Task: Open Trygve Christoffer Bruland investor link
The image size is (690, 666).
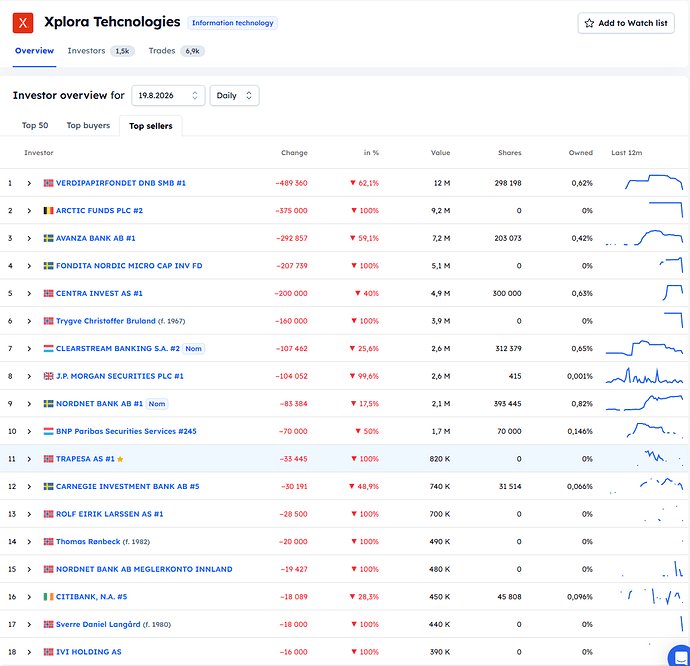Action: pyautogui.click(x=106, y=321)
